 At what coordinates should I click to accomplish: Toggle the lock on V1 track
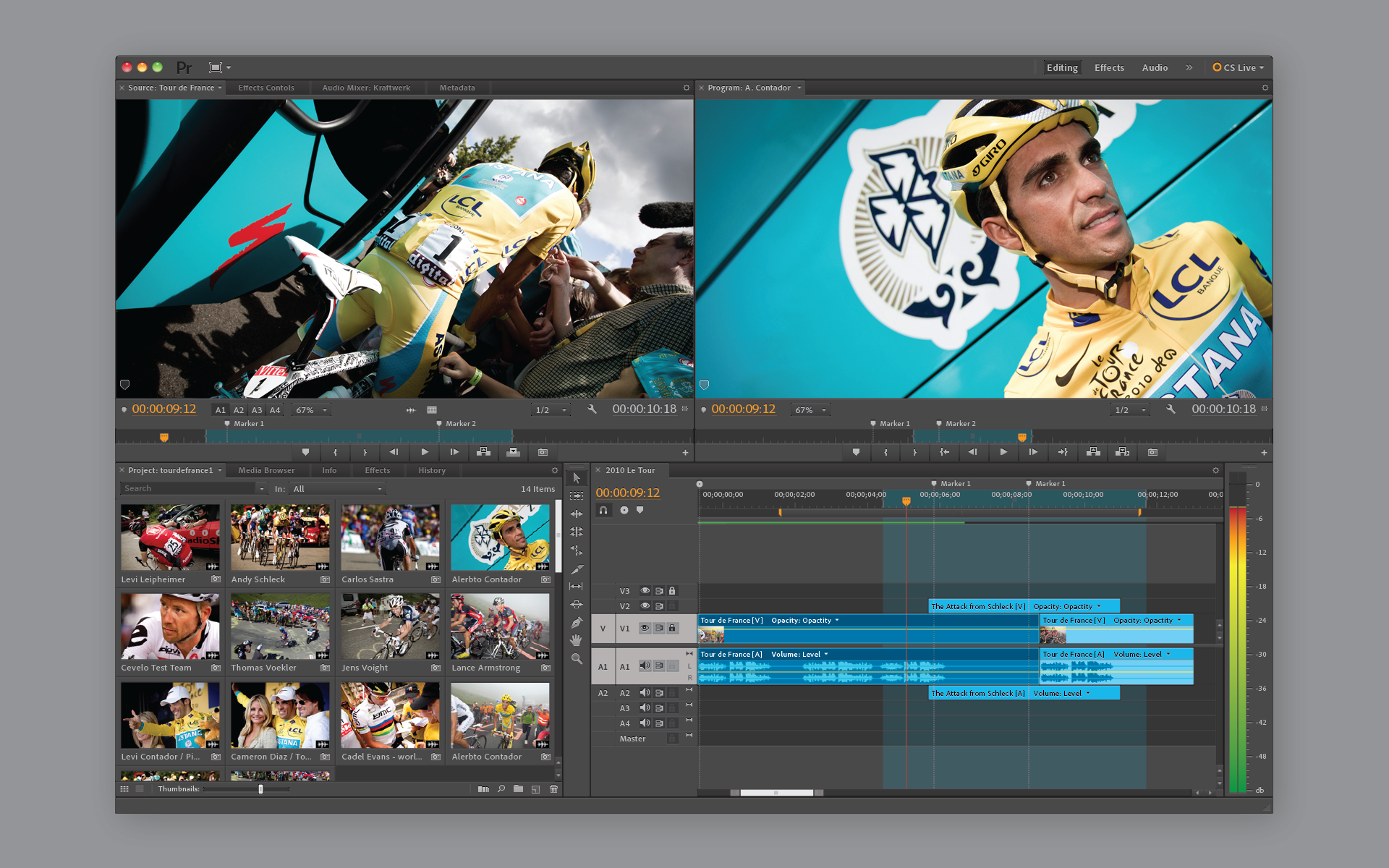[672, 628]
